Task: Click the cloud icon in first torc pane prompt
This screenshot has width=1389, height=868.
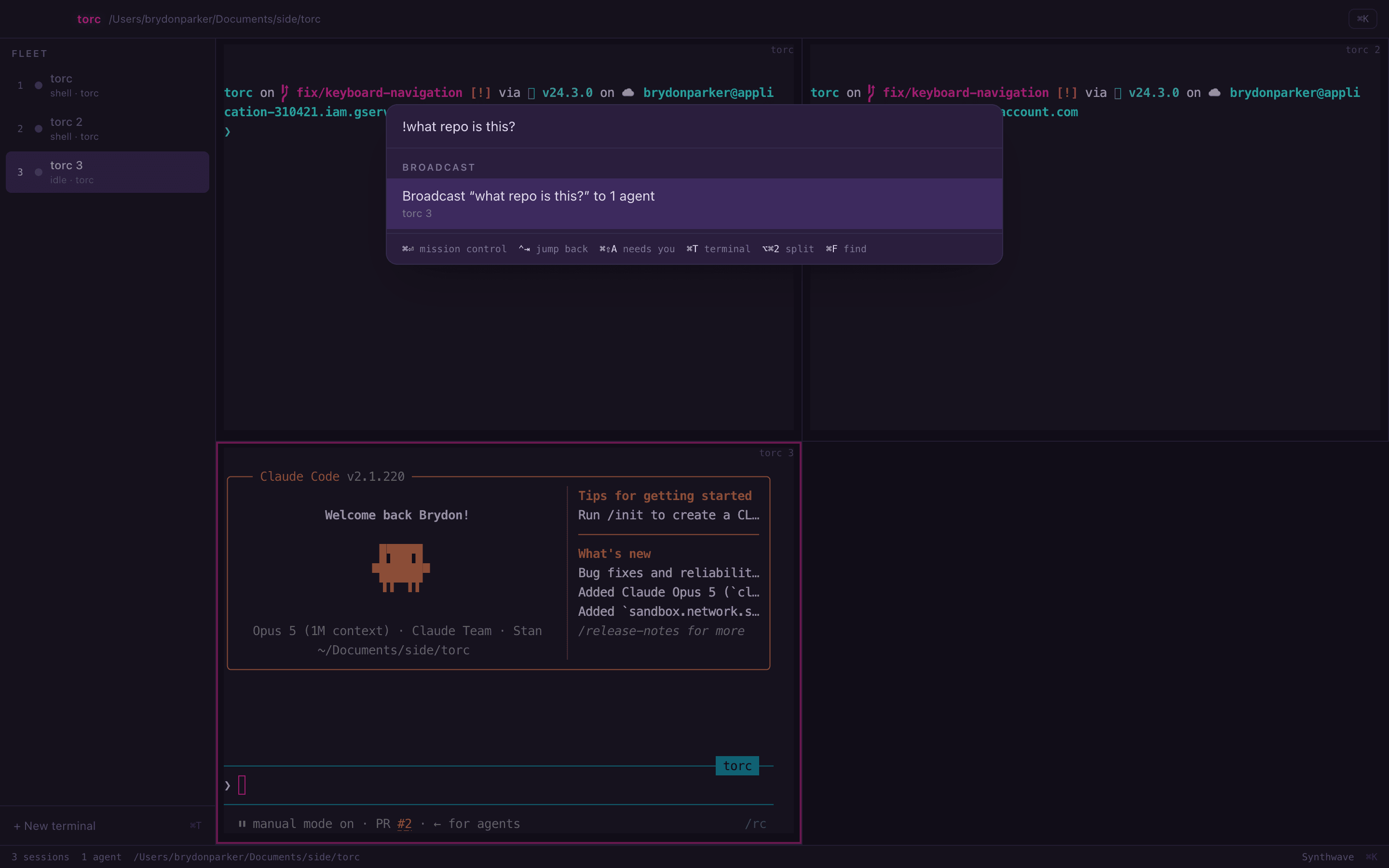Action: (x=628, y=93)
